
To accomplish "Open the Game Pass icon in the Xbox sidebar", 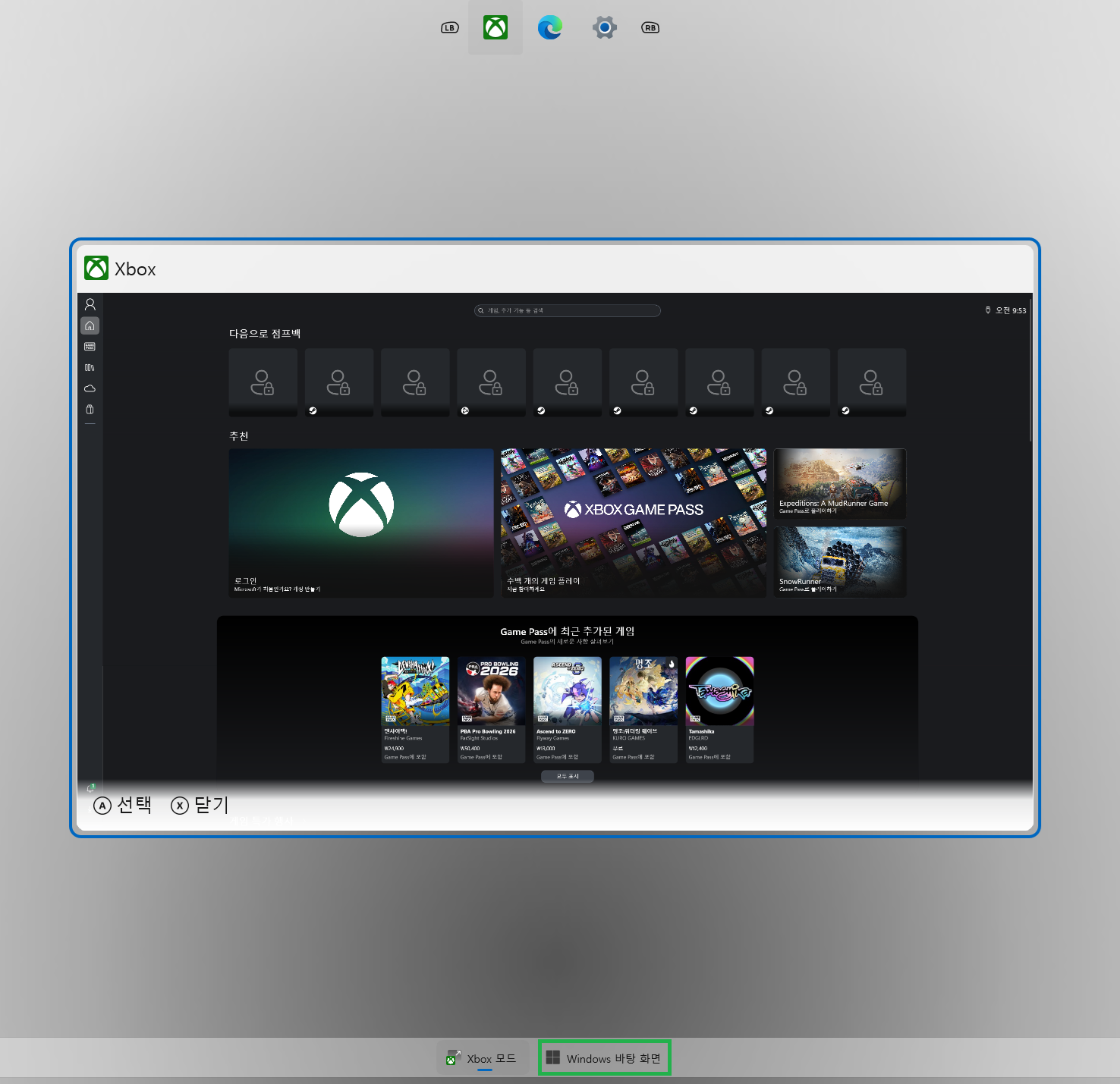I will point(90,347).
